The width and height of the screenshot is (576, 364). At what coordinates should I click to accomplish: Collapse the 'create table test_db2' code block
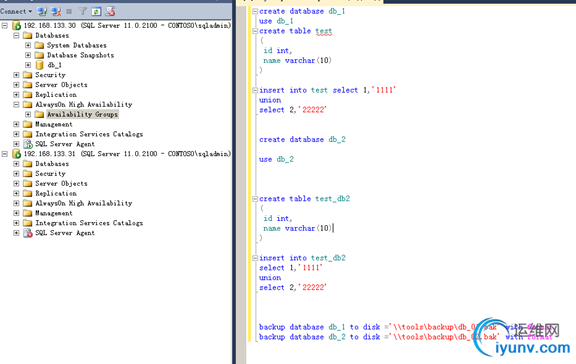tap(255, 199)
